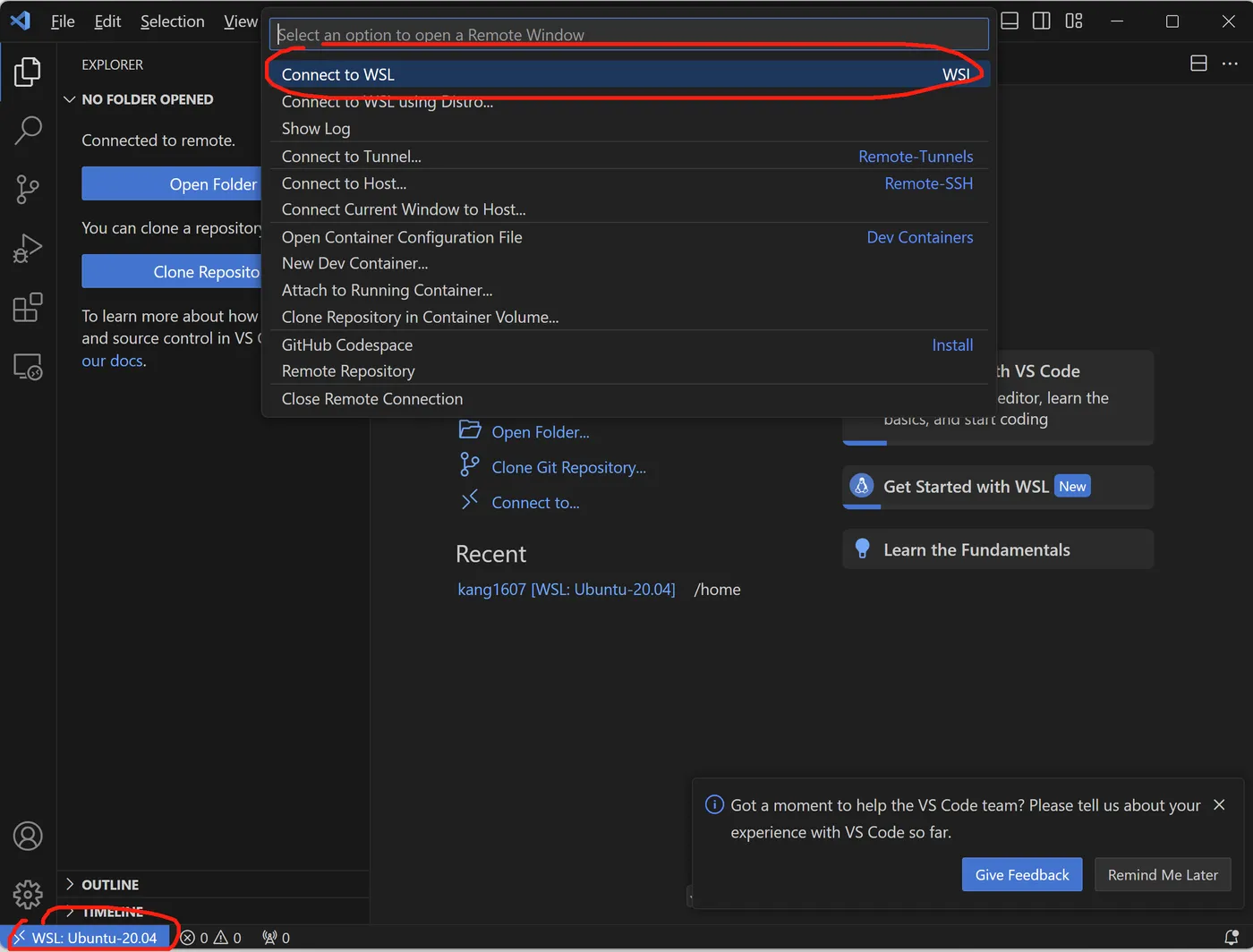
Task: Click the Give Feedback button
Action: pyautogui.click(x=1022, y=874)
